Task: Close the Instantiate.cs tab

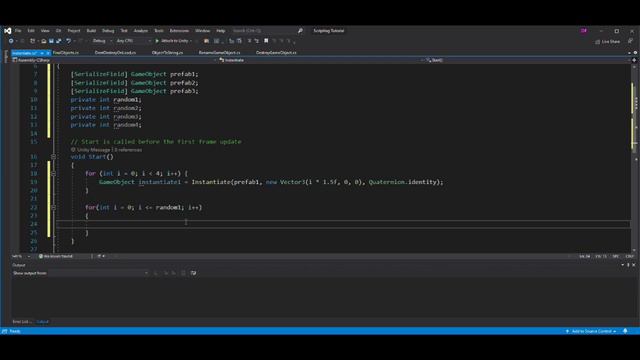Action: tap(48, 53)
